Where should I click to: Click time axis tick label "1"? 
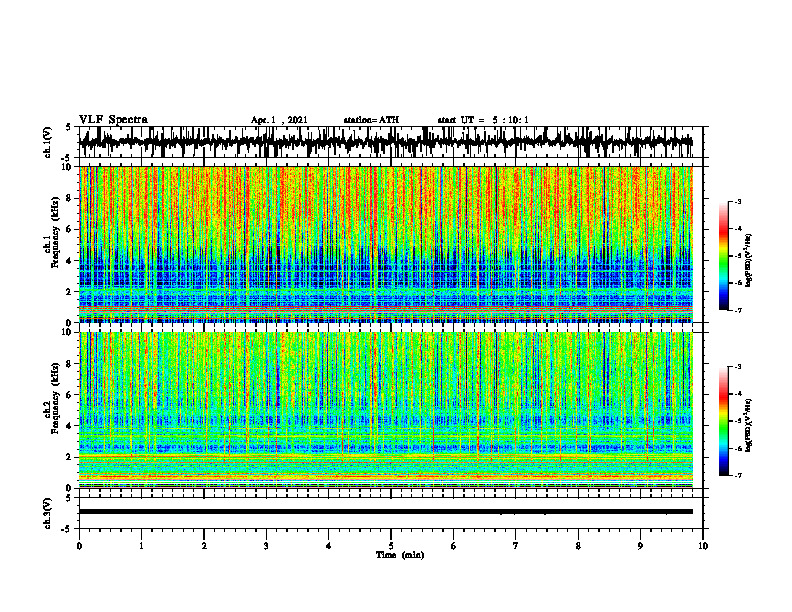pyautogui.click(x=141, y=546)
